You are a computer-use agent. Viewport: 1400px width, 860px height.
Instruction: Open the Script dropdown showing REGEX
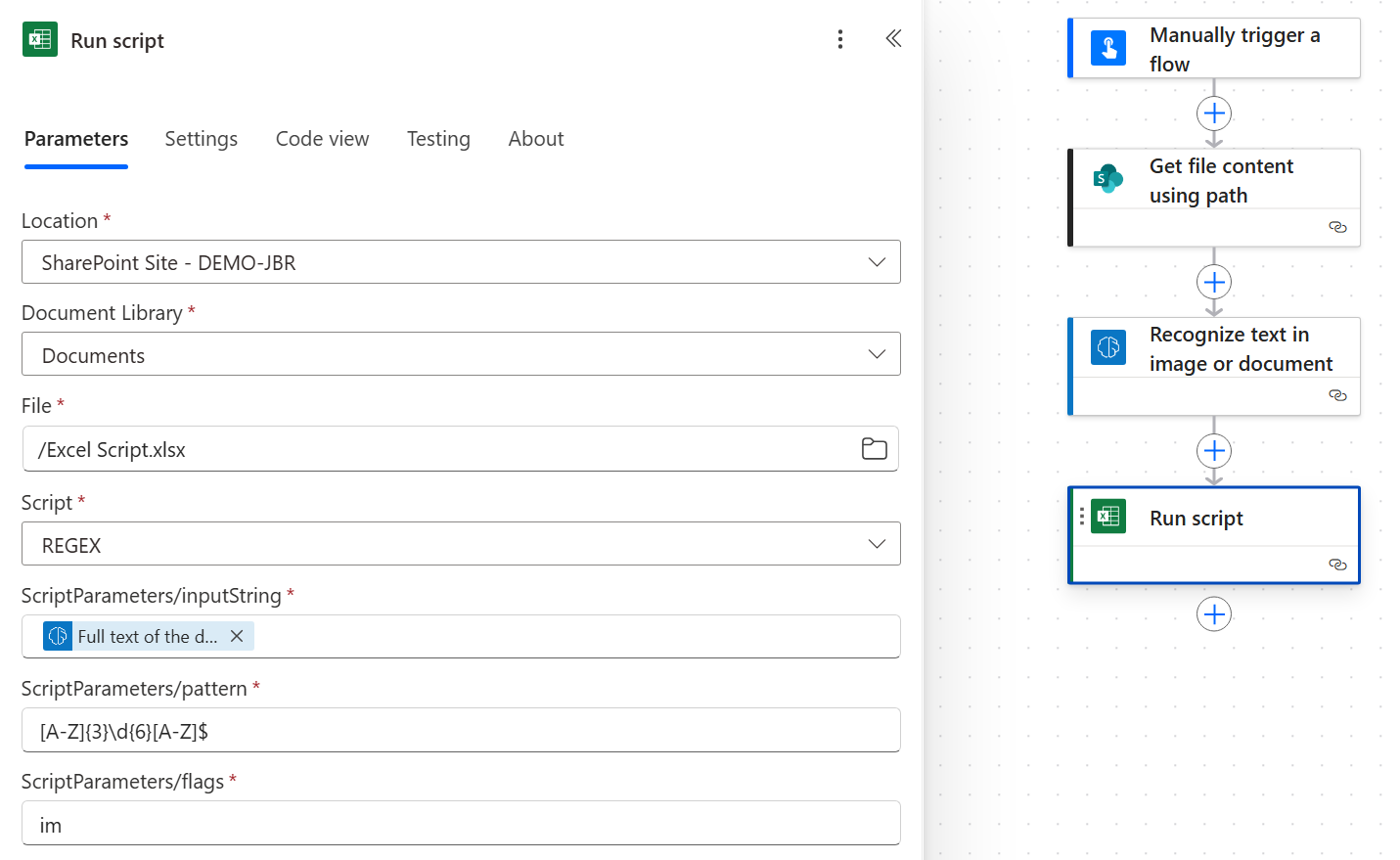pos(877,544)
